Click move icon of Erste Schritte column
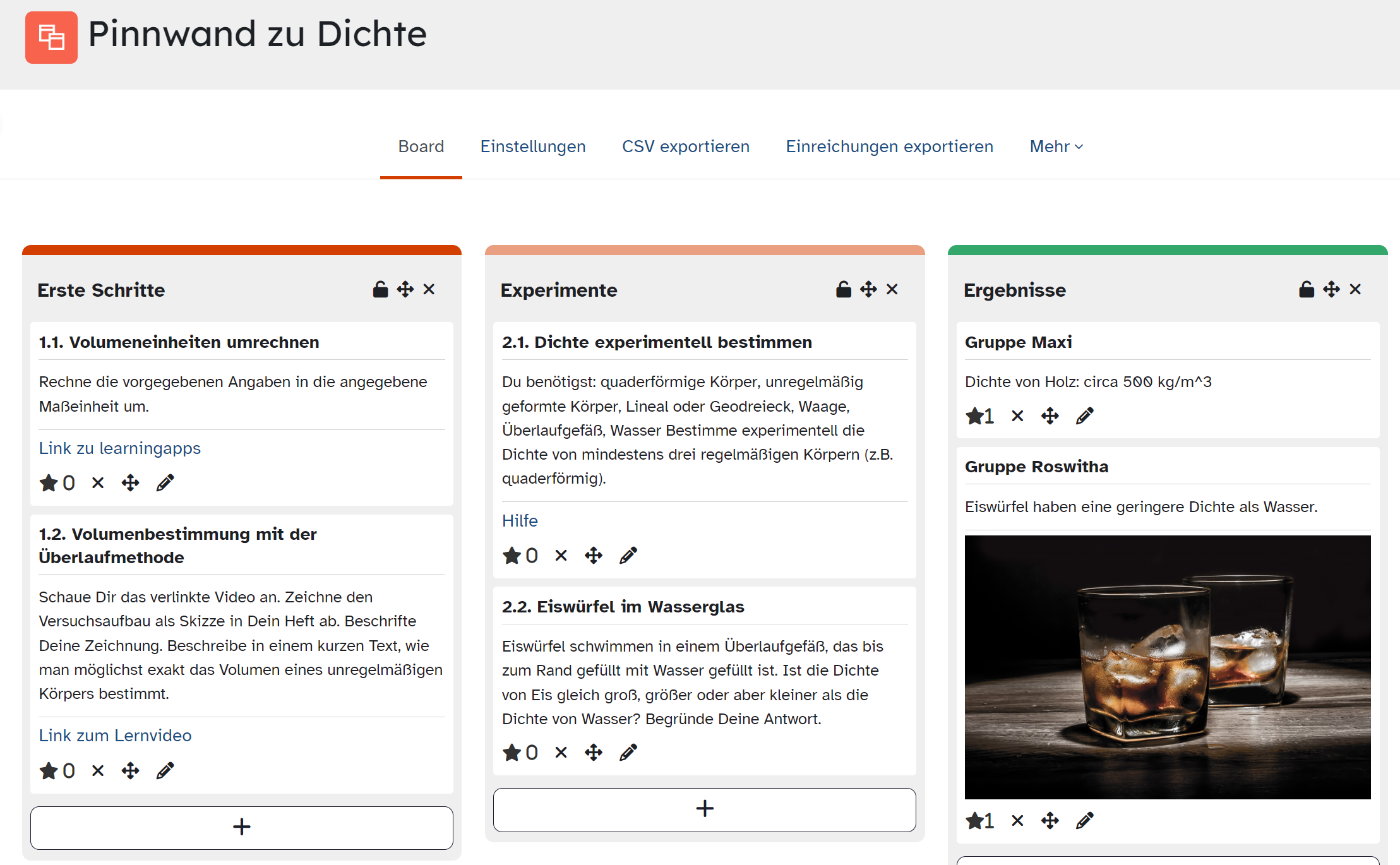Viewport: 1400px width, 865px height. point(405,289)
